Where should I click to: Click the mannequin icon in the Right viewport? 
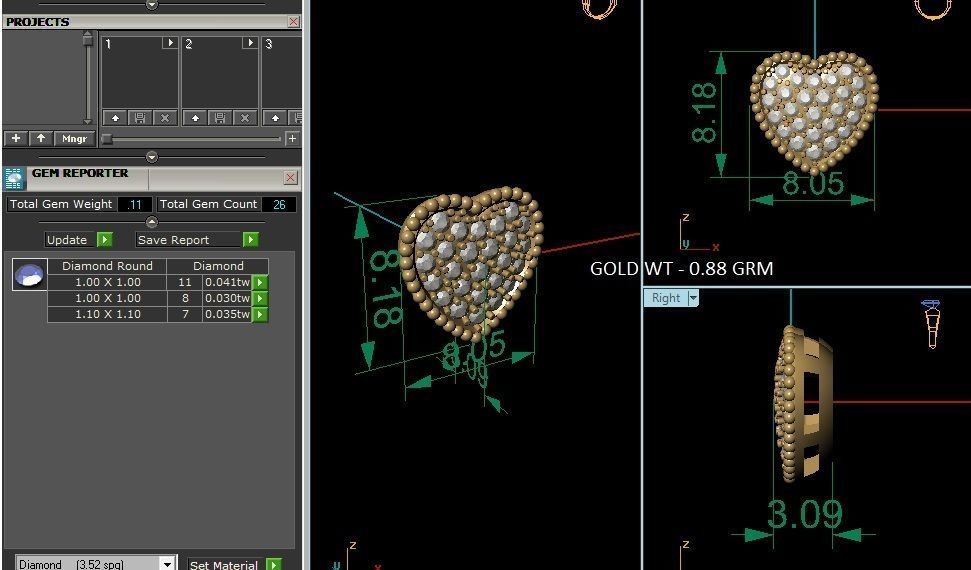click(x=931, y=323)
